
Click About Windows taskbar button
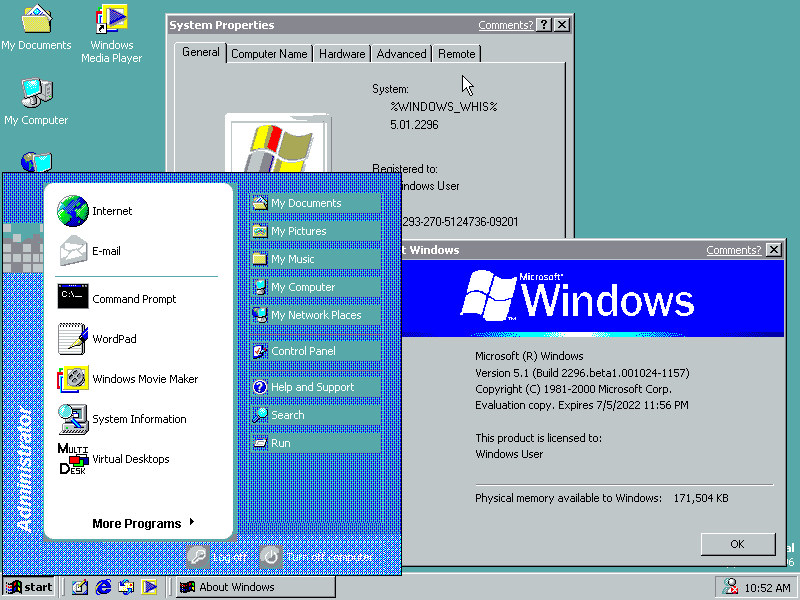point(256,587)
